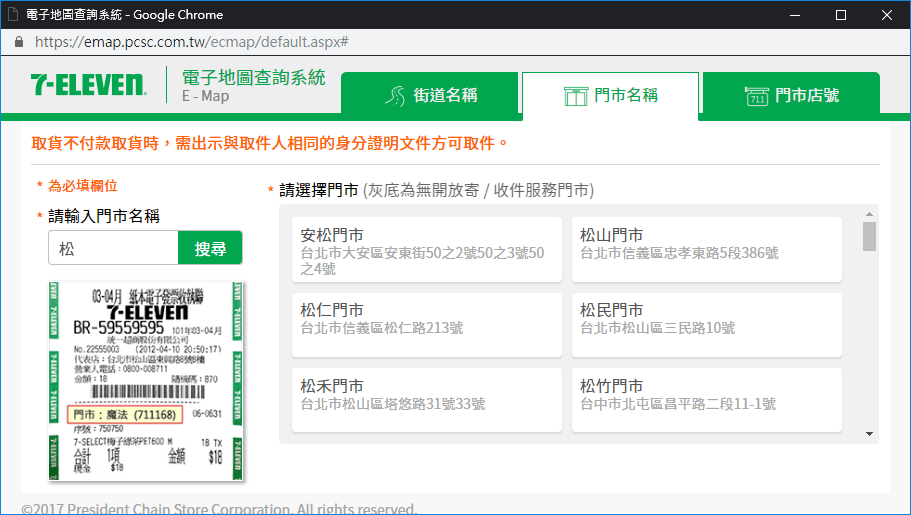911x515 pixels.
Task: Click the 711 calendar icon on the 門市店號 tab
Action: pyautogui.click(x=756, y=96)
